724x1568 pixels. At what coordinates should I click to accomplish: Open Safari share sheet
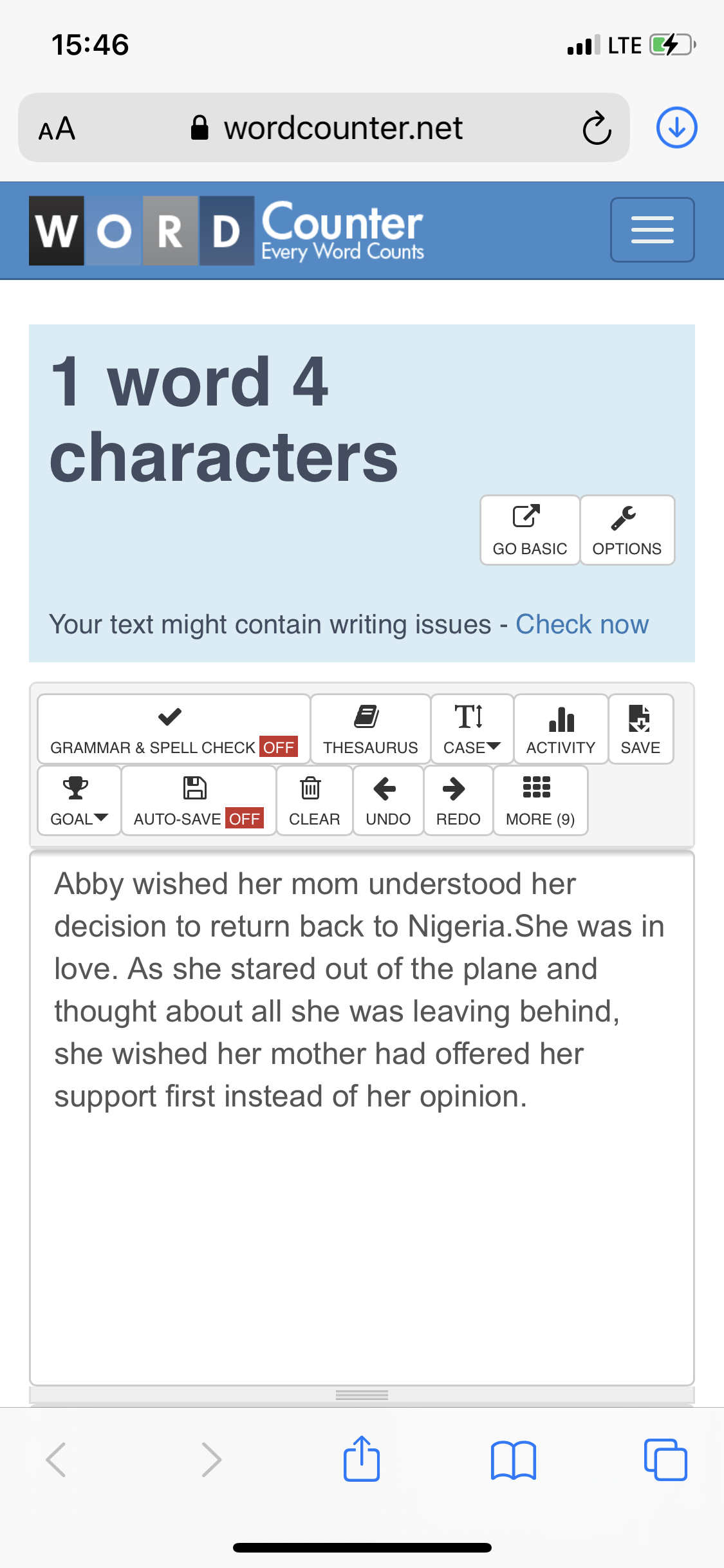pos(362,1459)
